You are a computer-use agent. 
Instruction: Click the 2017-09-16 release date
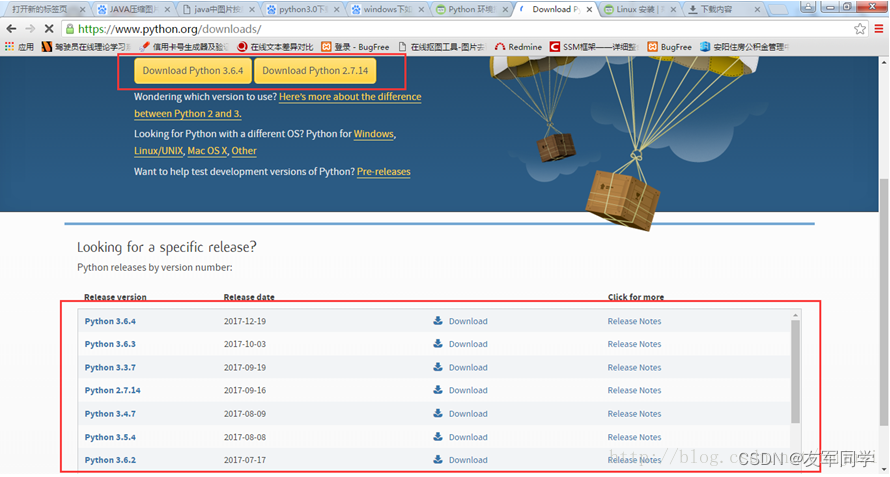pos(245,390)
